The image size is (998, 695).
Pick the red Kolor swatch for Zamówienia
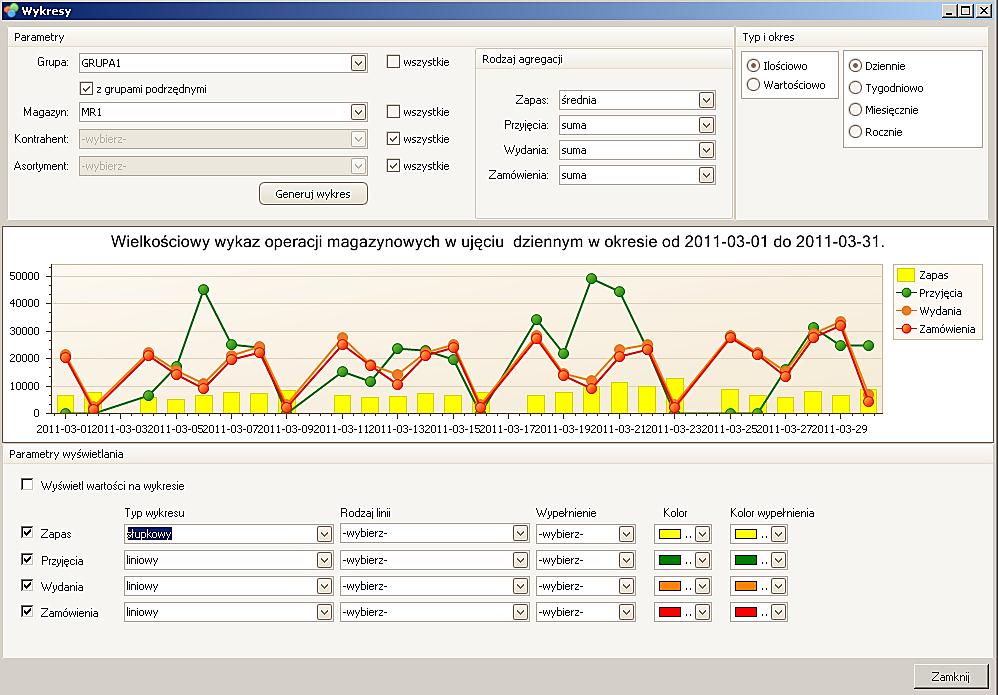click(x=670, y=612)
